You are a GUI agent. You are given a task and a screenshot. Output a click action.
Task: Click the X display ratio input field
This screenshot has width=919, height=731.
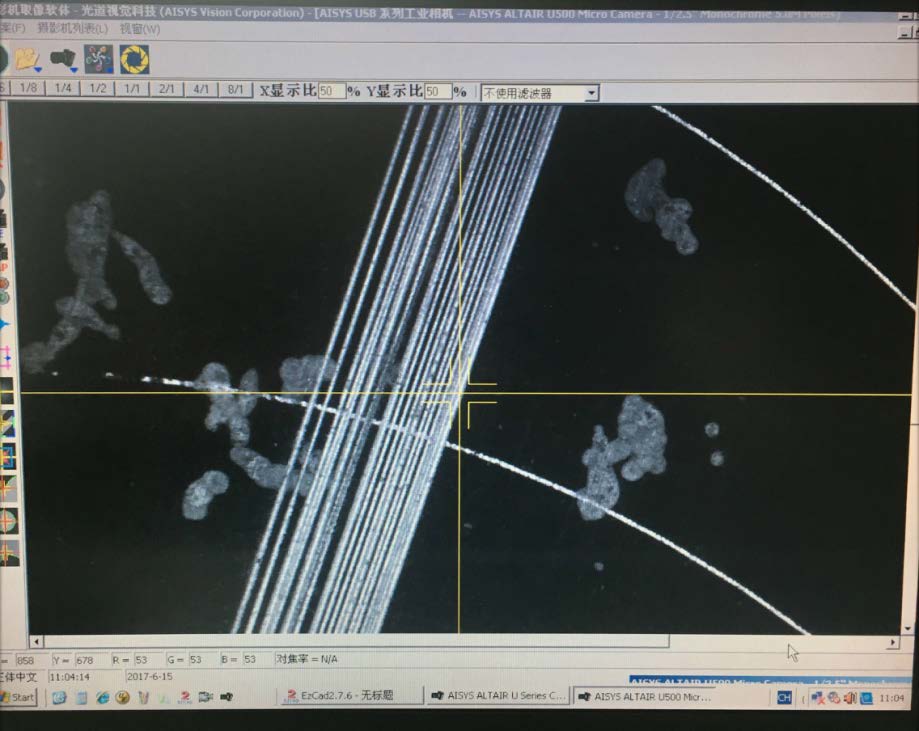[331, 91]
